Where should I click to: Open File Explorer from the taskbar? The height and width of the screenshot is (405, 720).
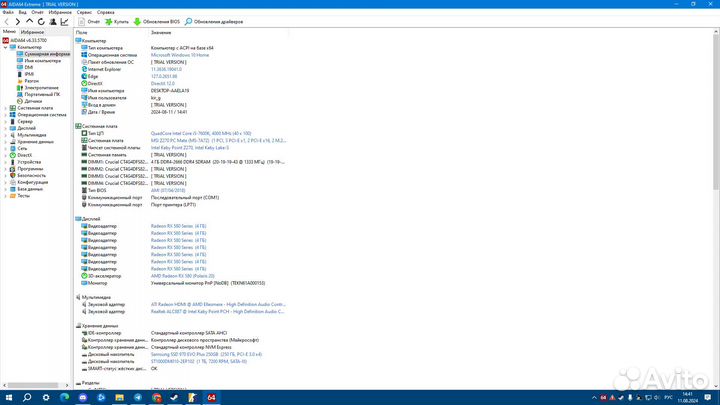coord(119,398)
